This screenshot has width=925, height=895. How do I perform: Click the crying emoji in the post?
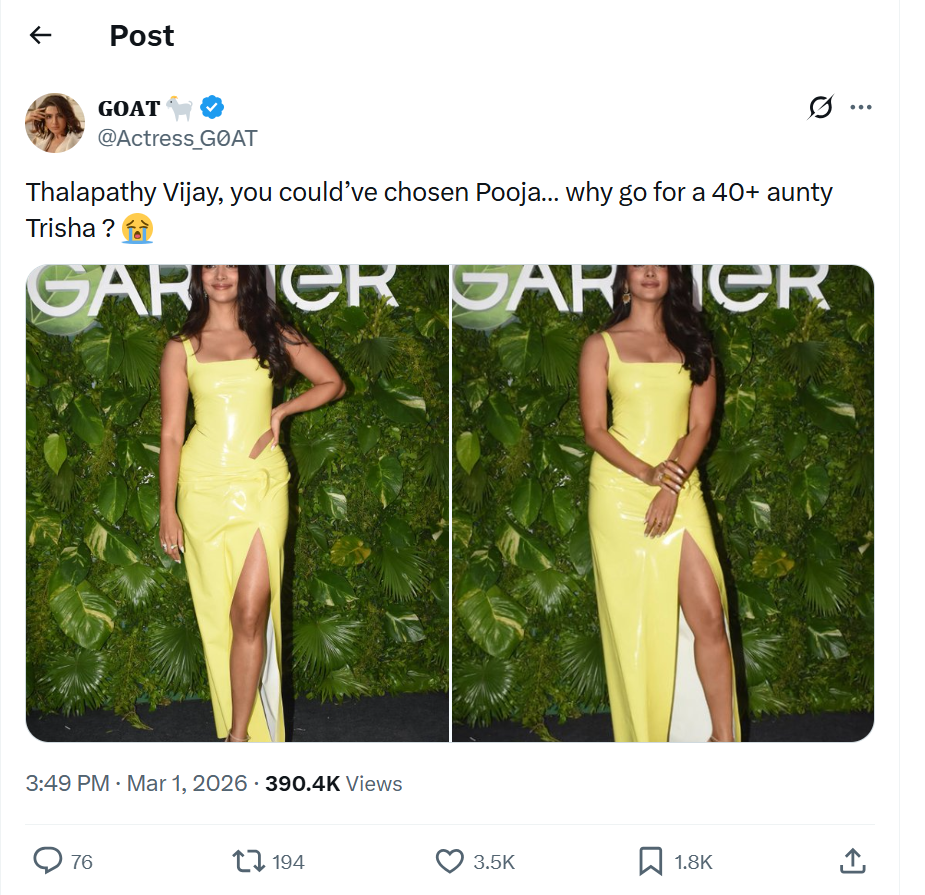click(138, 228)
